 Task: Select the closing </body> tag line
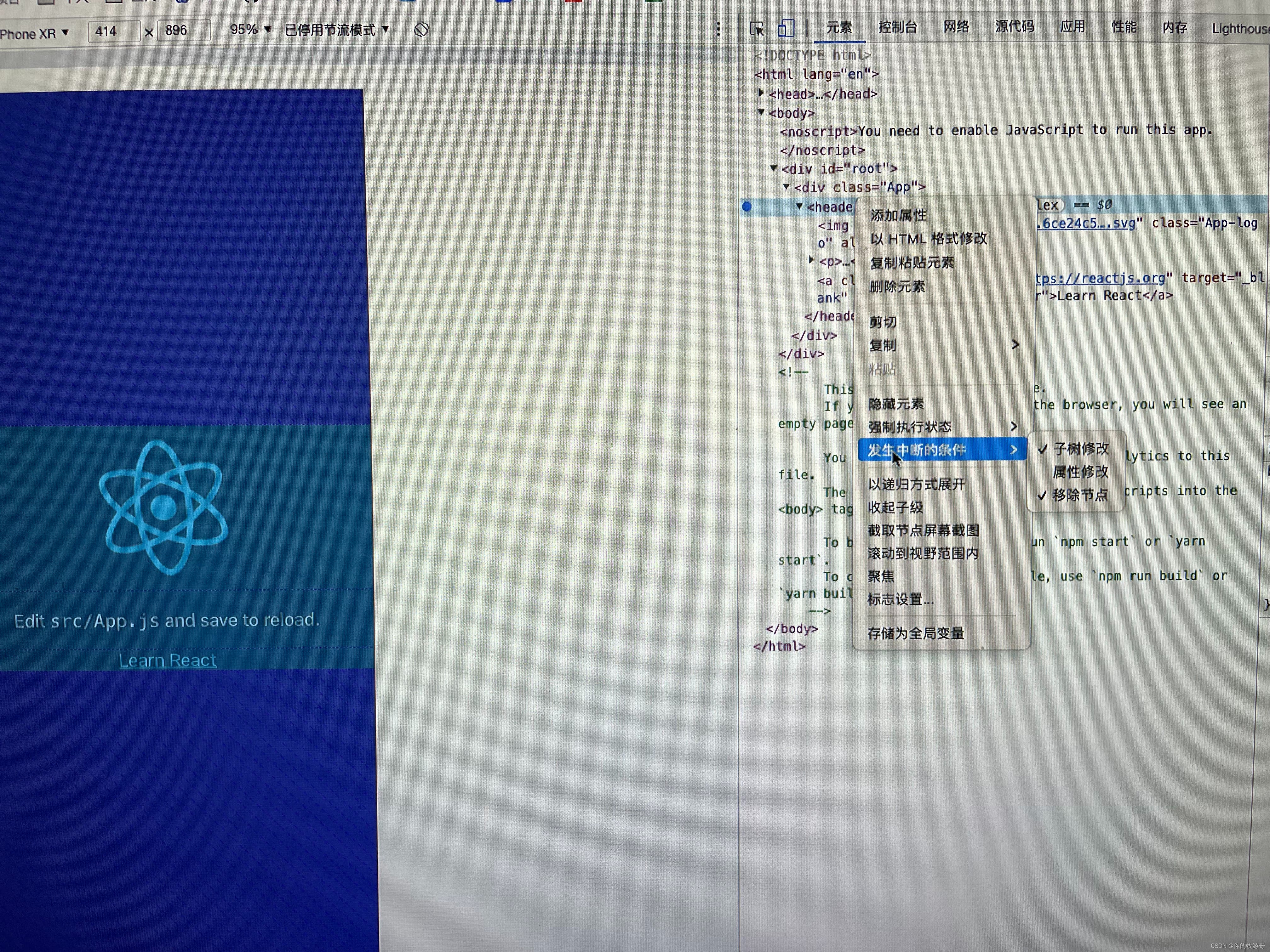click(x=792, y=629)
